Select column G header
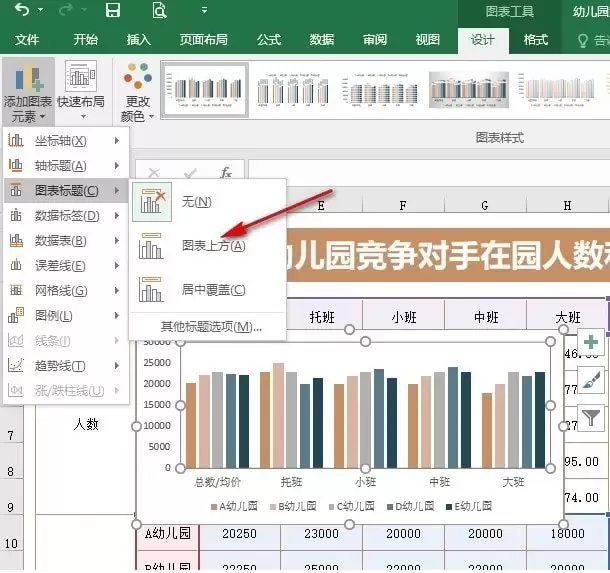This screenshot has width=610, height=573. 485,205
